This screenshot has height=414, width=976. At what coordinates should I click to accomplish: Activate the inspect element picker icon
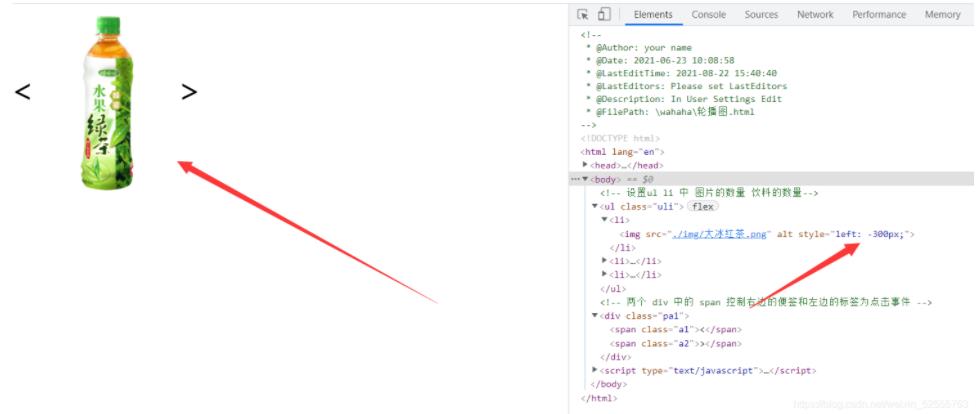click(583, 15)
